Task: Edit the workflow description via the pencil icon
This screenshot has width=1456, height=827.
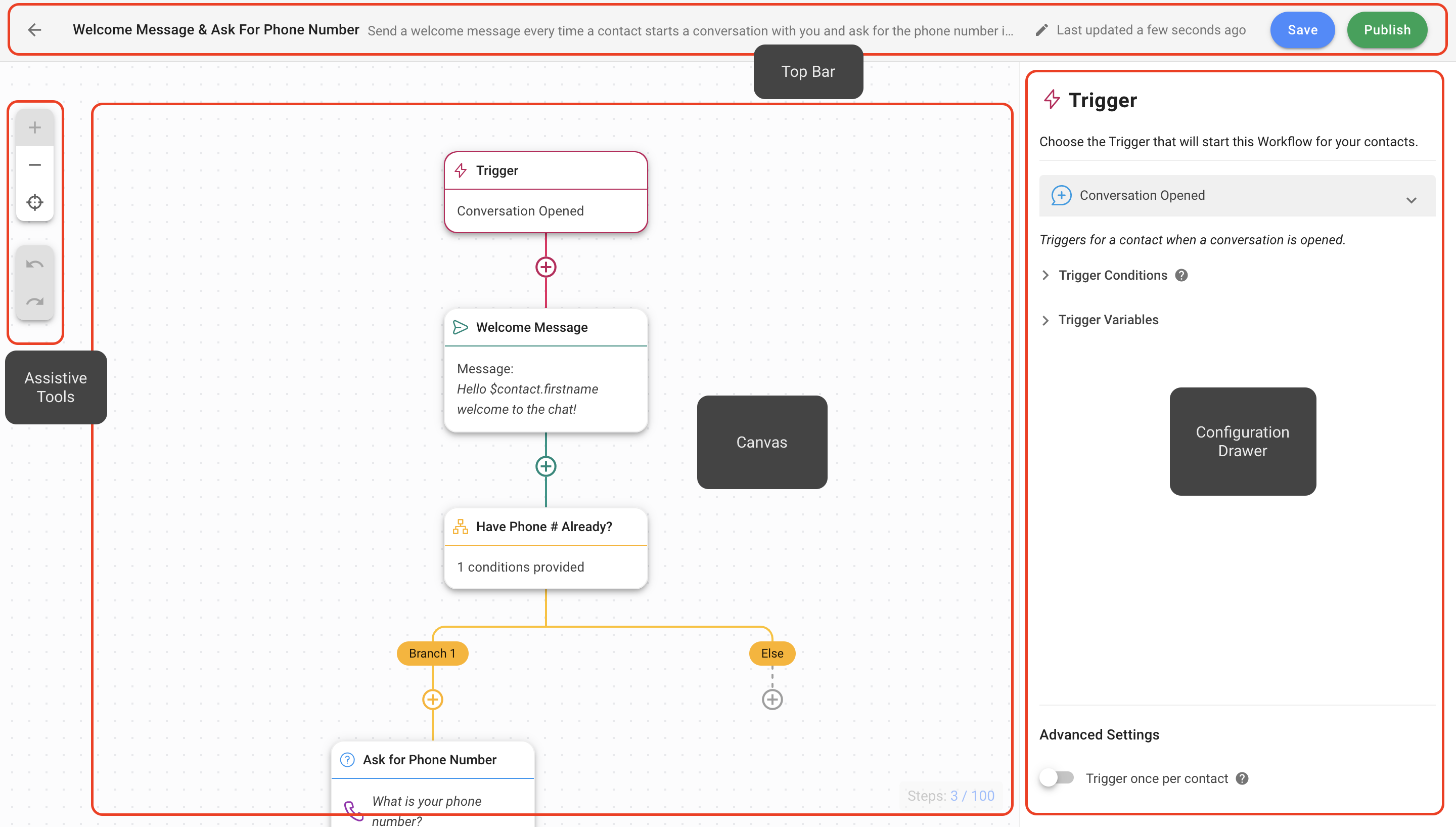Action: click(x=1042, y=29)
